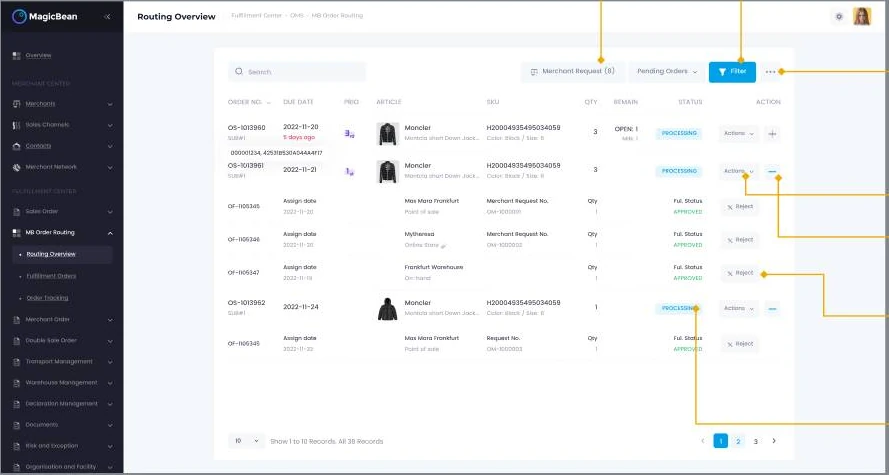
Task: Sort by the Order No. column header
Action: pos(249,102)
